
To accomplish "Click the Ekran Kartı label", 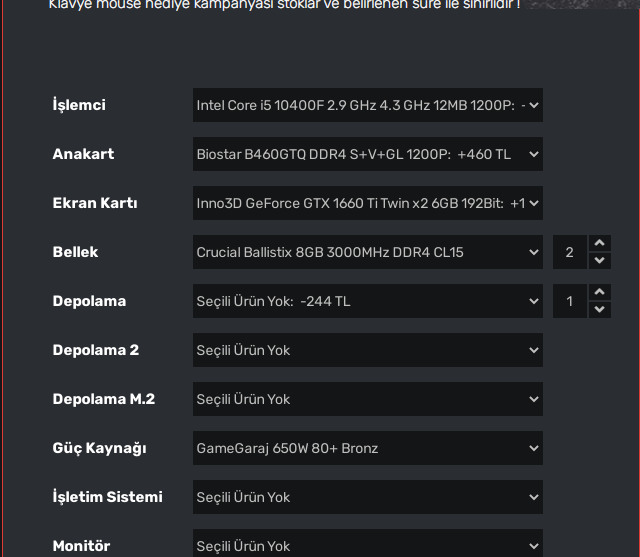I will coord(95,203).
